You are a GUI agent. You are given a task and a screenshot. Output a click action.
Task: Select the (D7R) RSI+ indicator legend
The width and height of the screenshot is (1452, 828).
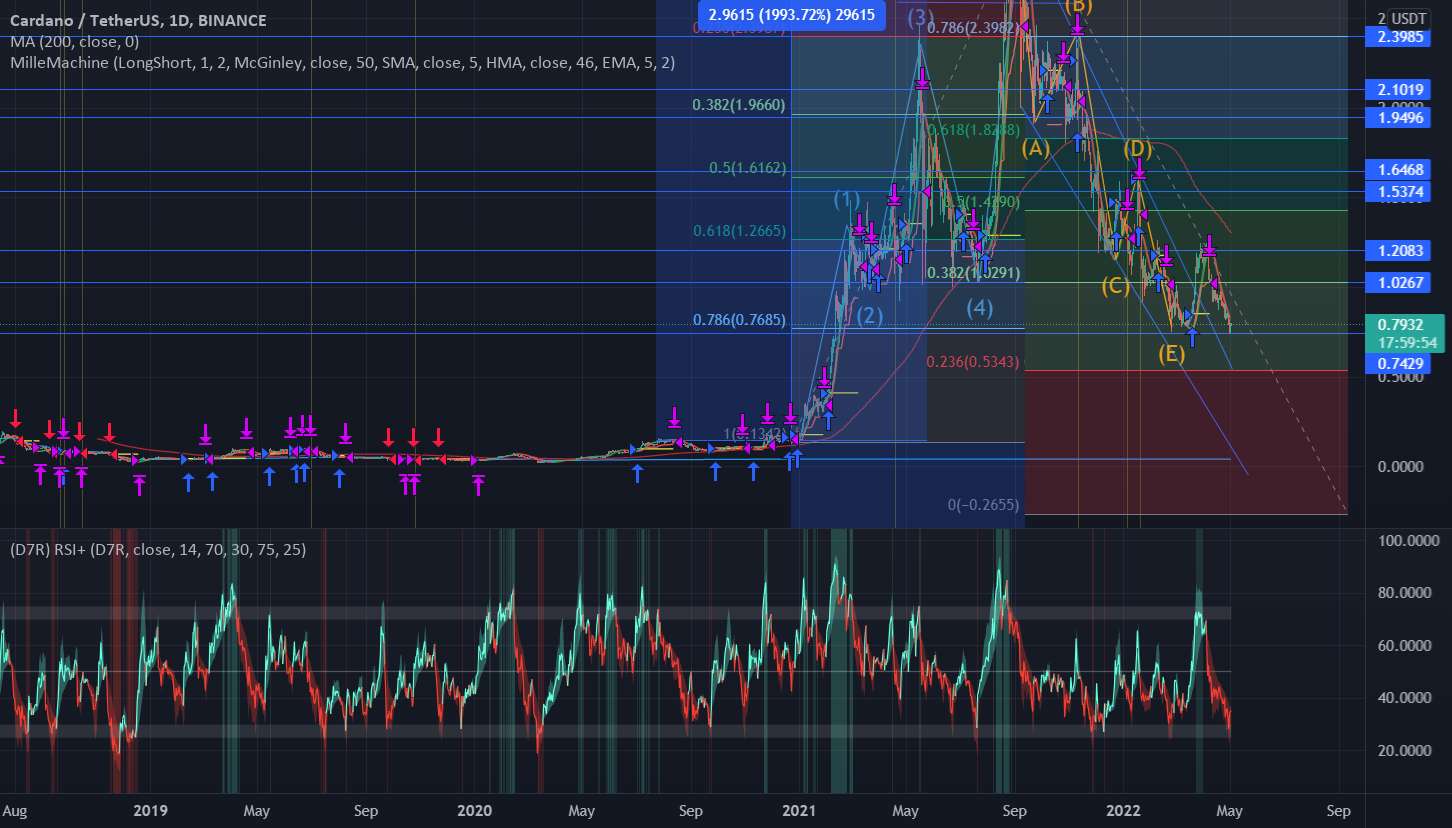pos(158,549)
